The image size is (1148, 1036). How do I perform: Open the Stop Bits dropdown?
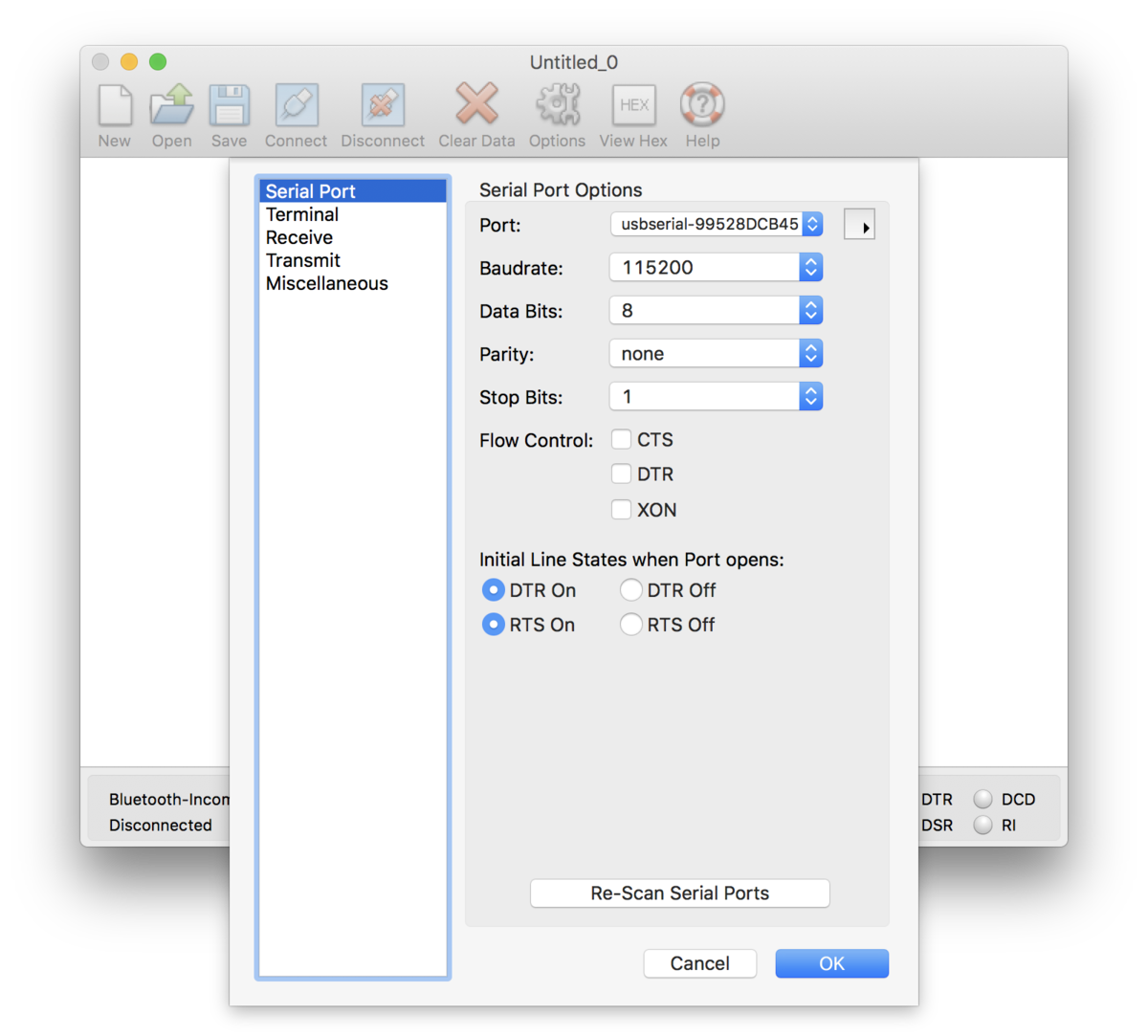(x=717, y=396)
